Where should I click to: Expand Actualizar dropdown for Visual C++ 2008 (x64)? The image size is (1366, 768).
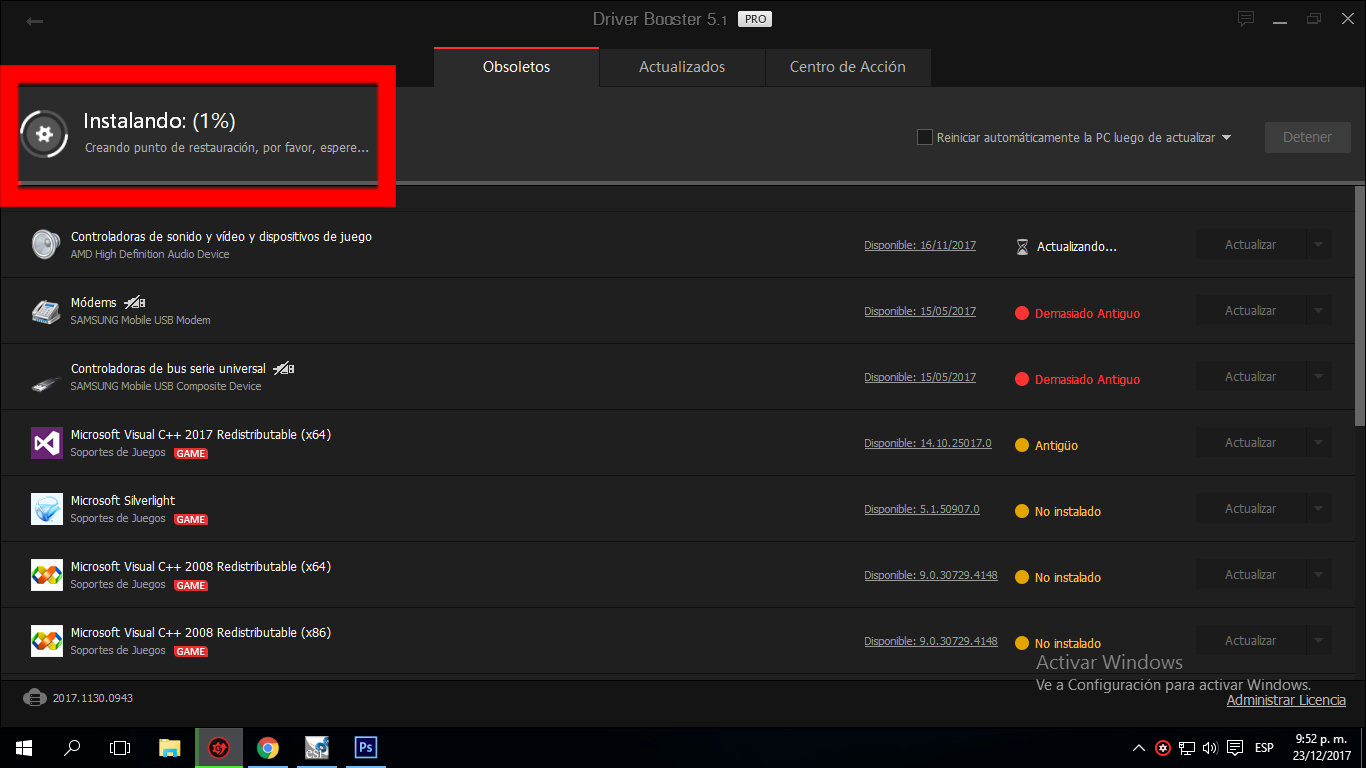[1318, 575]
